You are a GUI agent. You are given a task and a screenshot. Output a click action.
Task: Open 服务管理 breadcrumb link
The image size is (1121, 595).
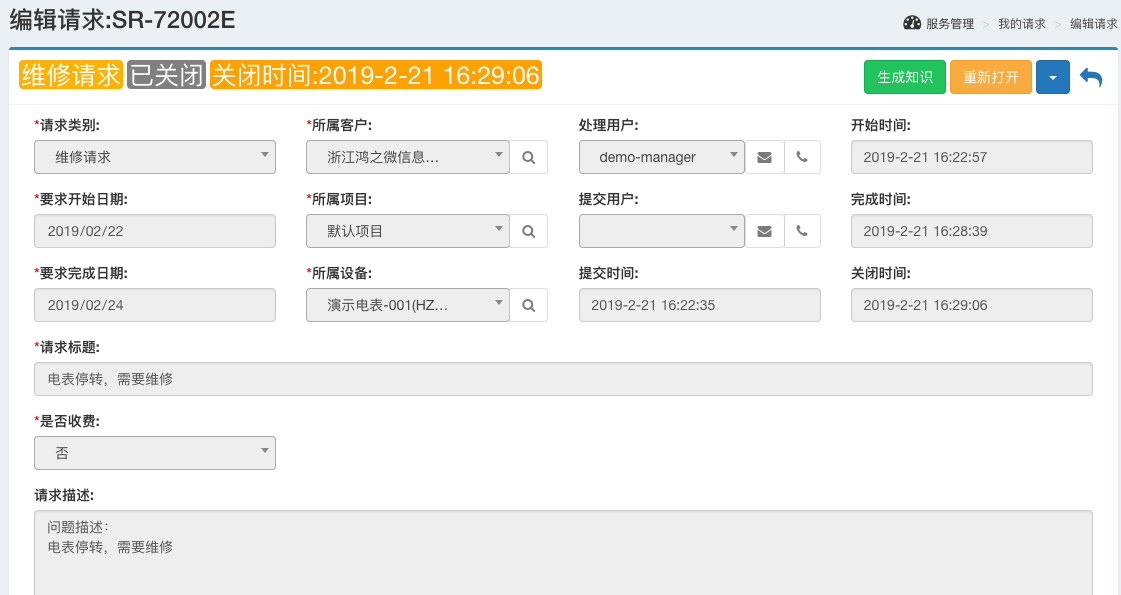949,24
